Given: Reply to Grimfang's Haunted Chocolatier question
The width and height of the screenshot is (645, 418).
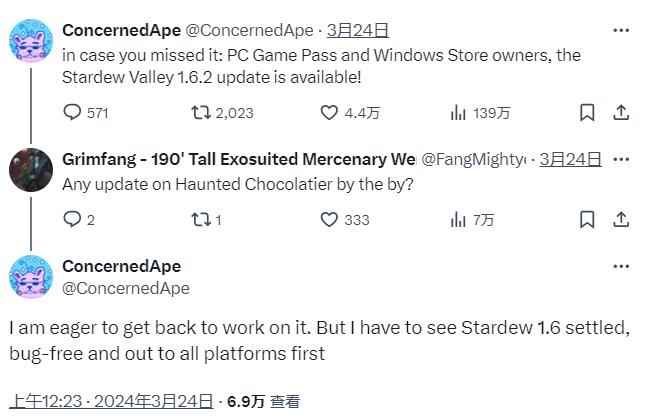Looking at the screenshot, I should pyautogui.click(x=72, y=219).
